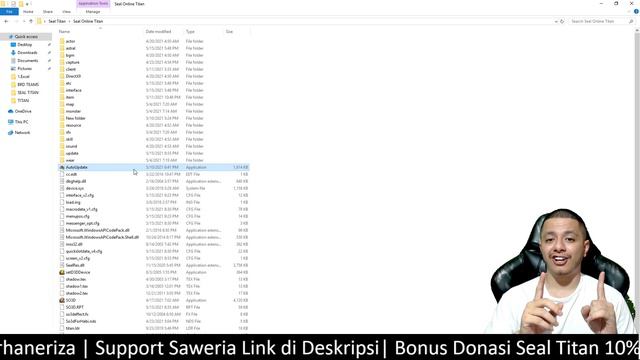Click the Seal Online Titan breadcrumb segment
640x360 pixels.
(x=88, y=21)
